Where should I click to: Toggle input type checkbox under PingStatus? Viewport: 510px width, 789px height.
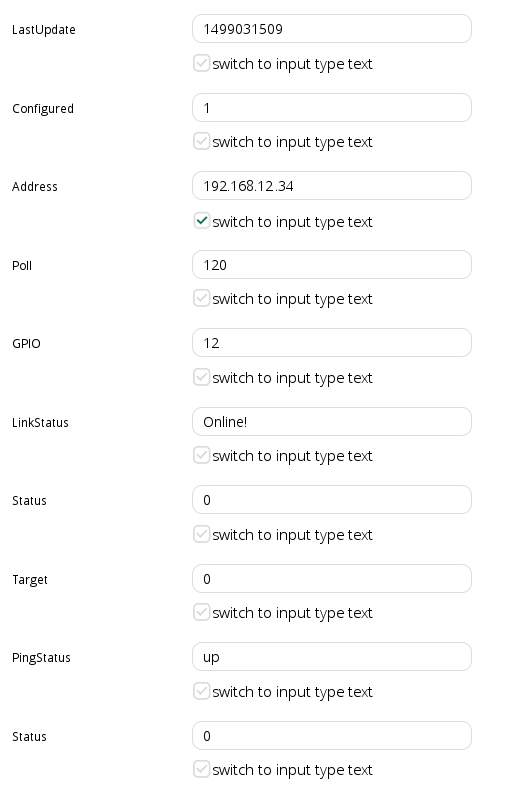coord(202,691)
